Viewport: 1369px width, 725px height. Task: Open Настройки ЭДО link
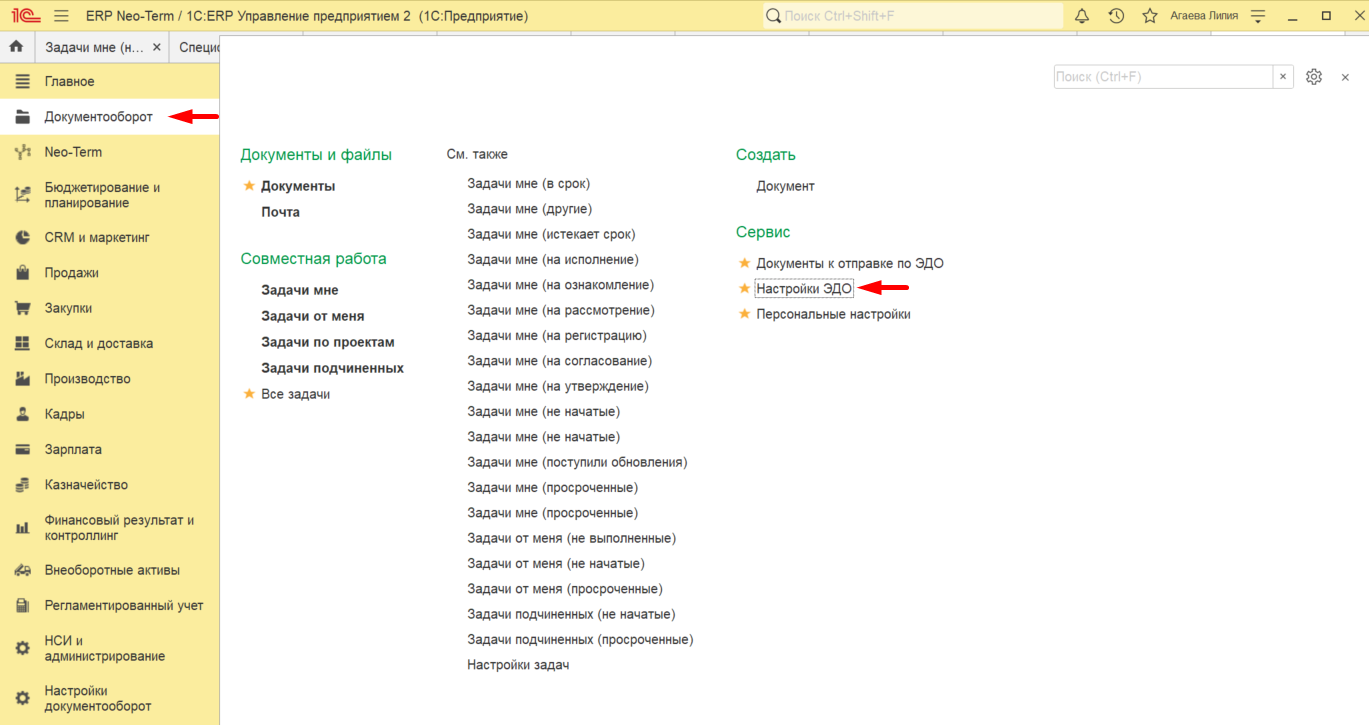(804, 288)
